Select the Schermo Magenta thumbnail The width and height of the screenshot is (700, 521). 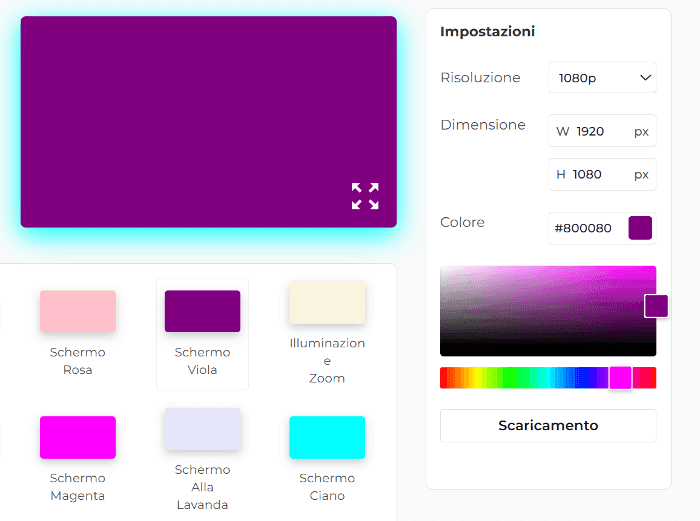tap(78, 437)
